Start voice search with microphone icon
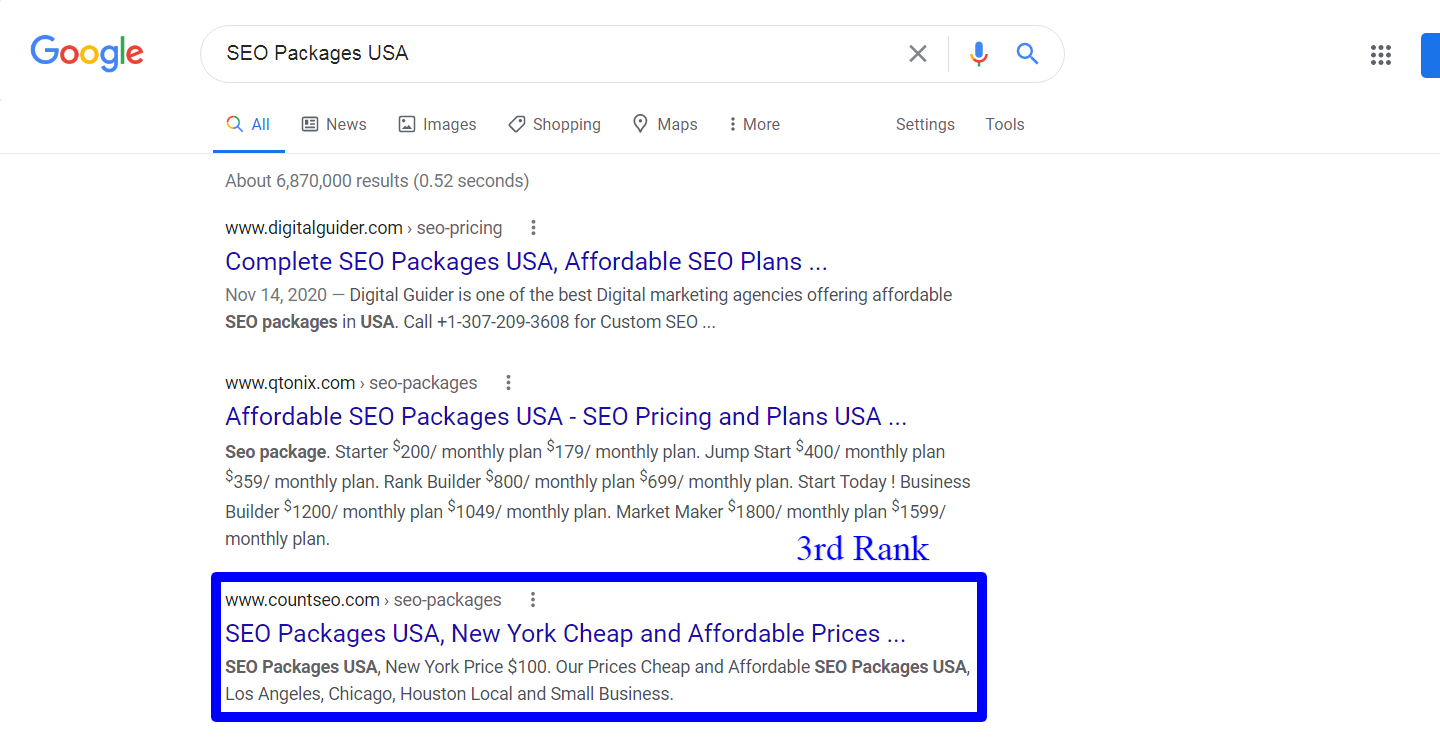The image size is (1440, 739). pyautogui.click(x=979, y=54)
